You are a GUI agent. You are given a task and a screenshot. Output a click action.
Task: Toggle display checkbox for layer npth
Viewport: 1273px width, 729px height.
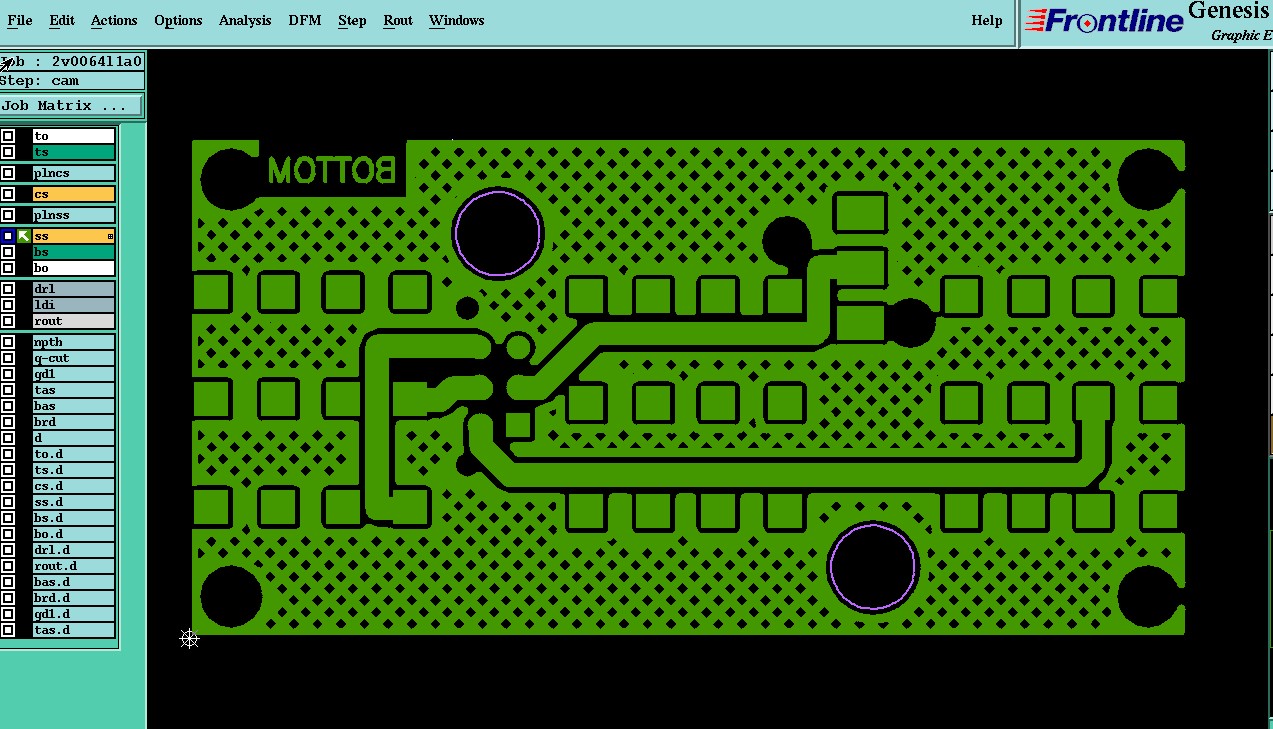tap(8, 342)
